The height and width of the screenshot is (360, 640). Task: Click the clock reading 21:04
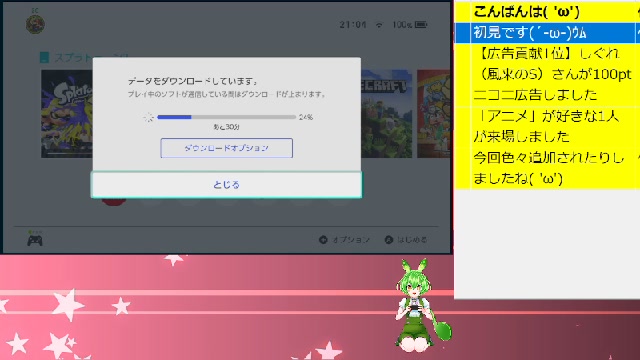click(x=353, y=25)
